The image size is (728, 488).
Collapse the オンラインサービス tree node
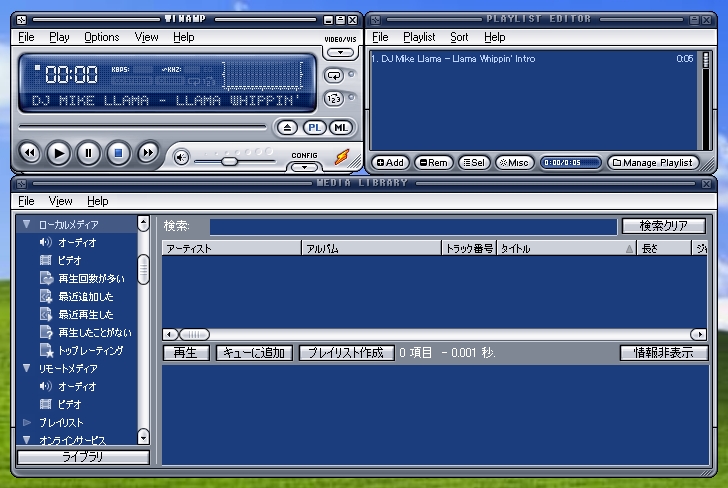[x=27, y=439]
